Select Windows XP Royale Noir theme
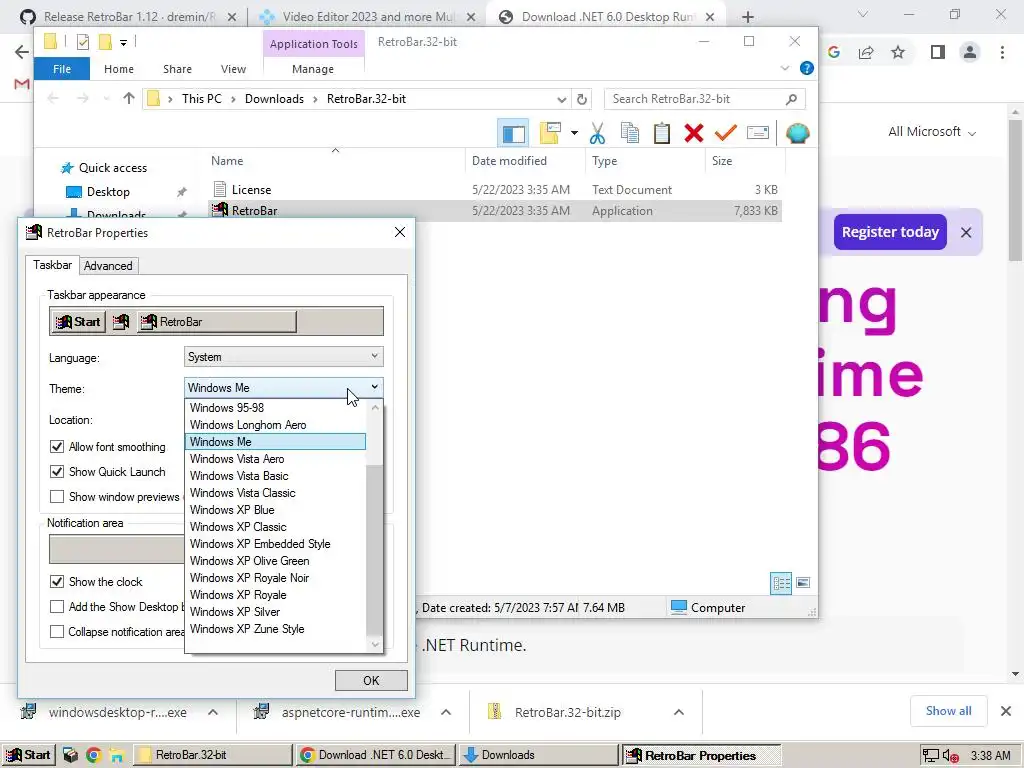The width and height of the screenshot is (1024, 768). pyautogui.click(x=275, y=577)
